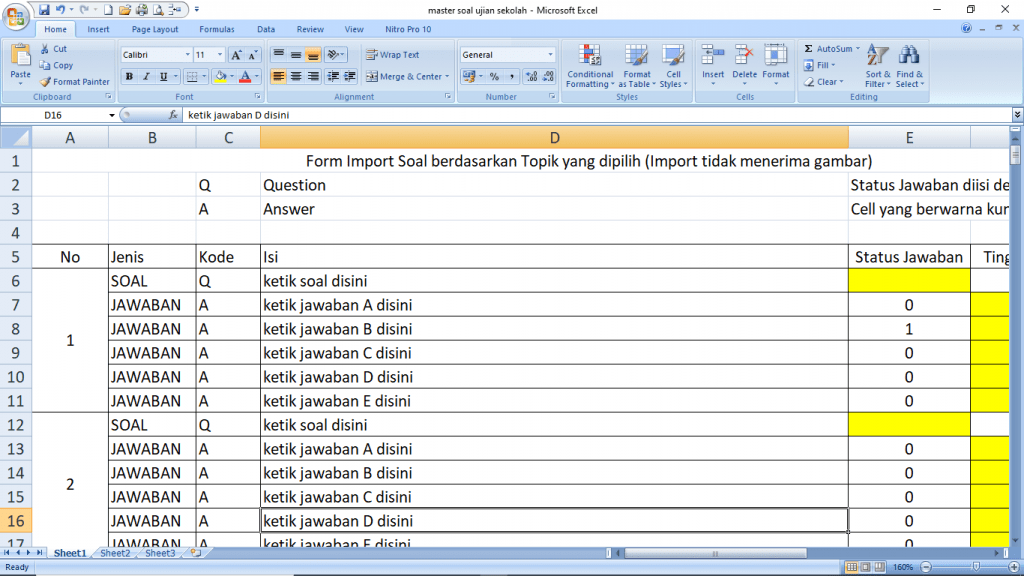Open the Microsoft Excel Help icon
This screenshot has height=576, width=1024.
click(x=966, y=28)
